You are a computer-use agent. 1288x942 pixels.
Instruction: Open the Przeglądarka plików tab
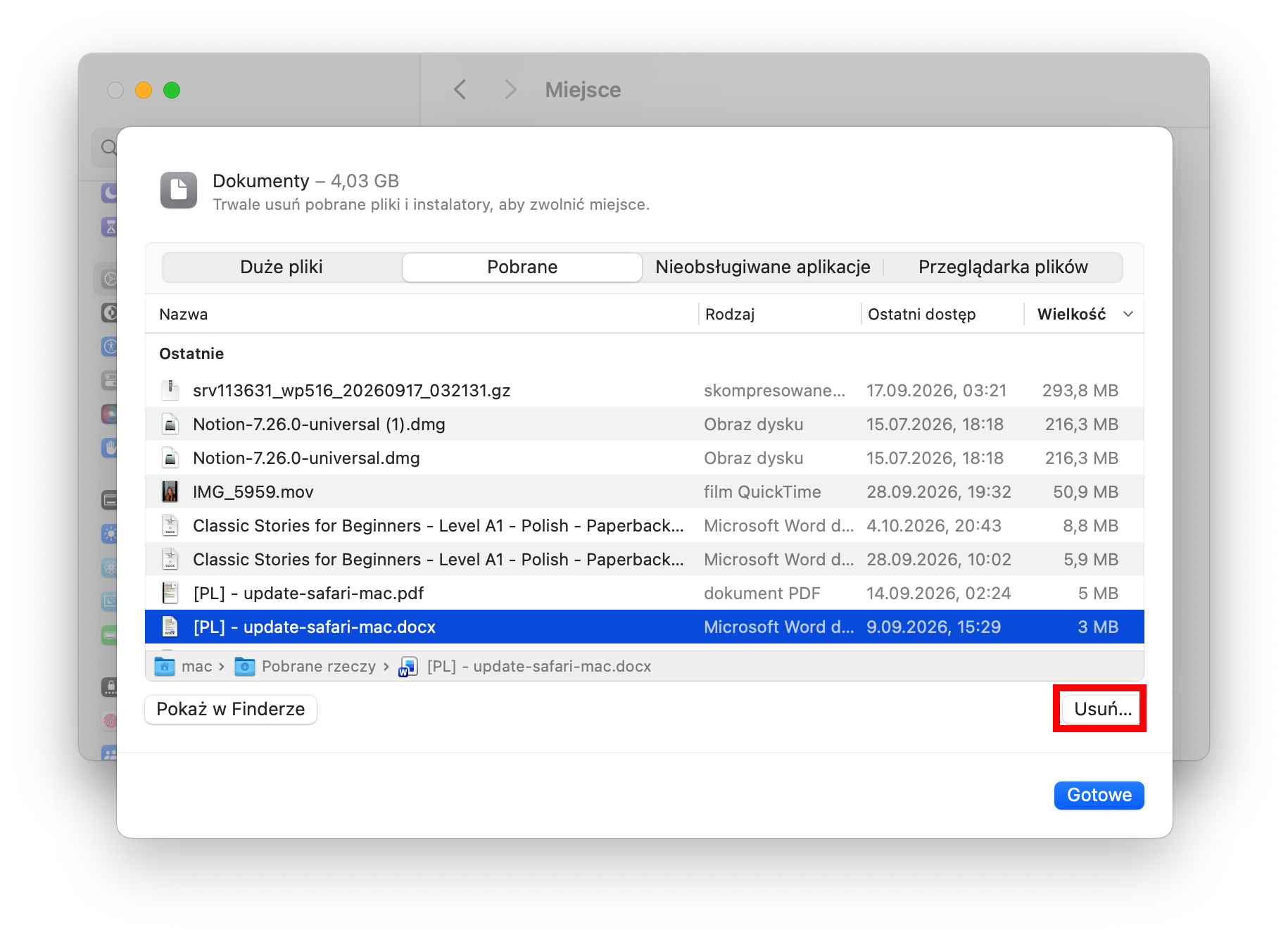tap(1003, 267)
